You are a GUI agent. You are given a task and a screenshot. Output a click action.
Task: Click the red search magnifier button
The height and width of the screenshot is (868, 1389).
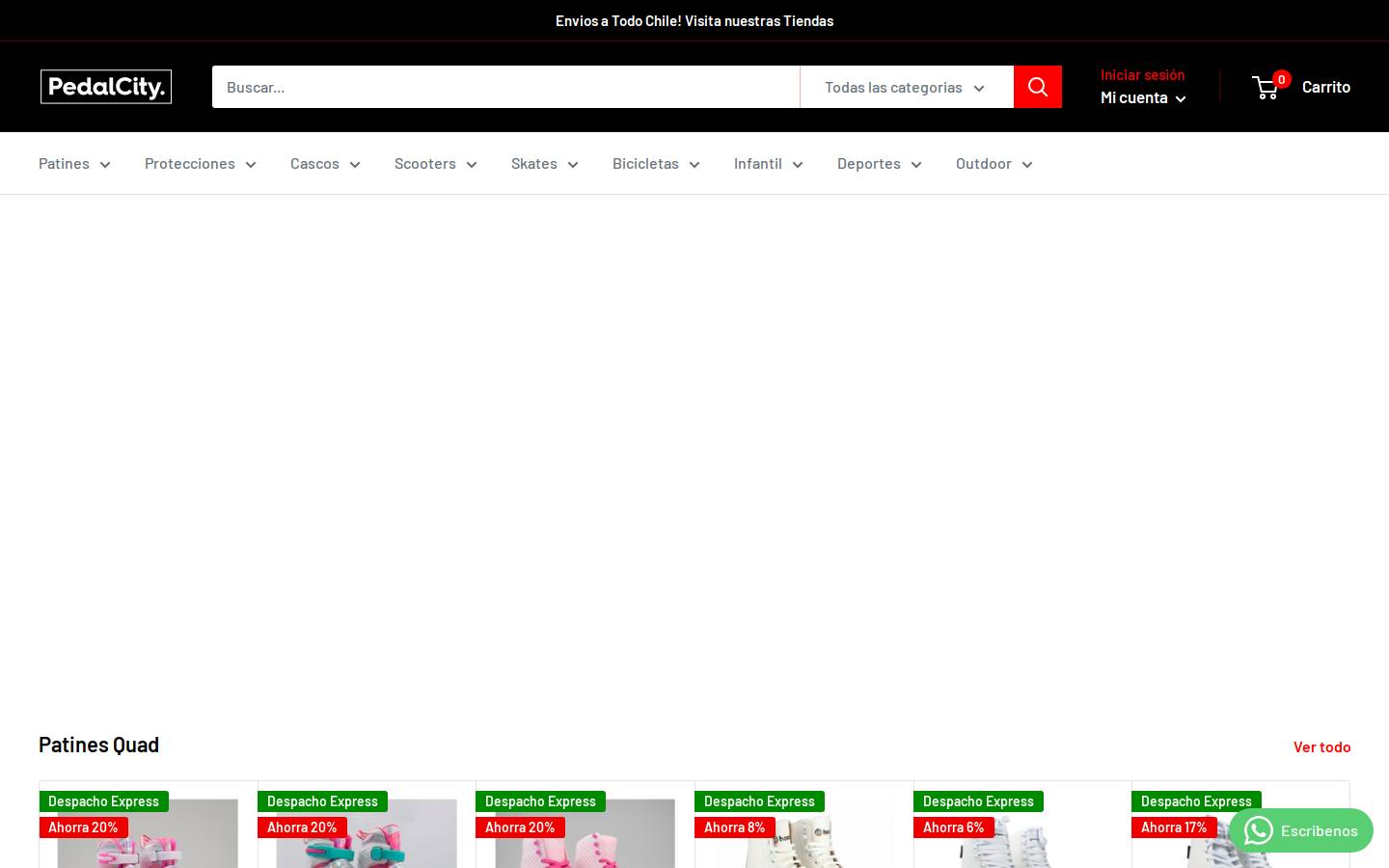[1038, 87]
